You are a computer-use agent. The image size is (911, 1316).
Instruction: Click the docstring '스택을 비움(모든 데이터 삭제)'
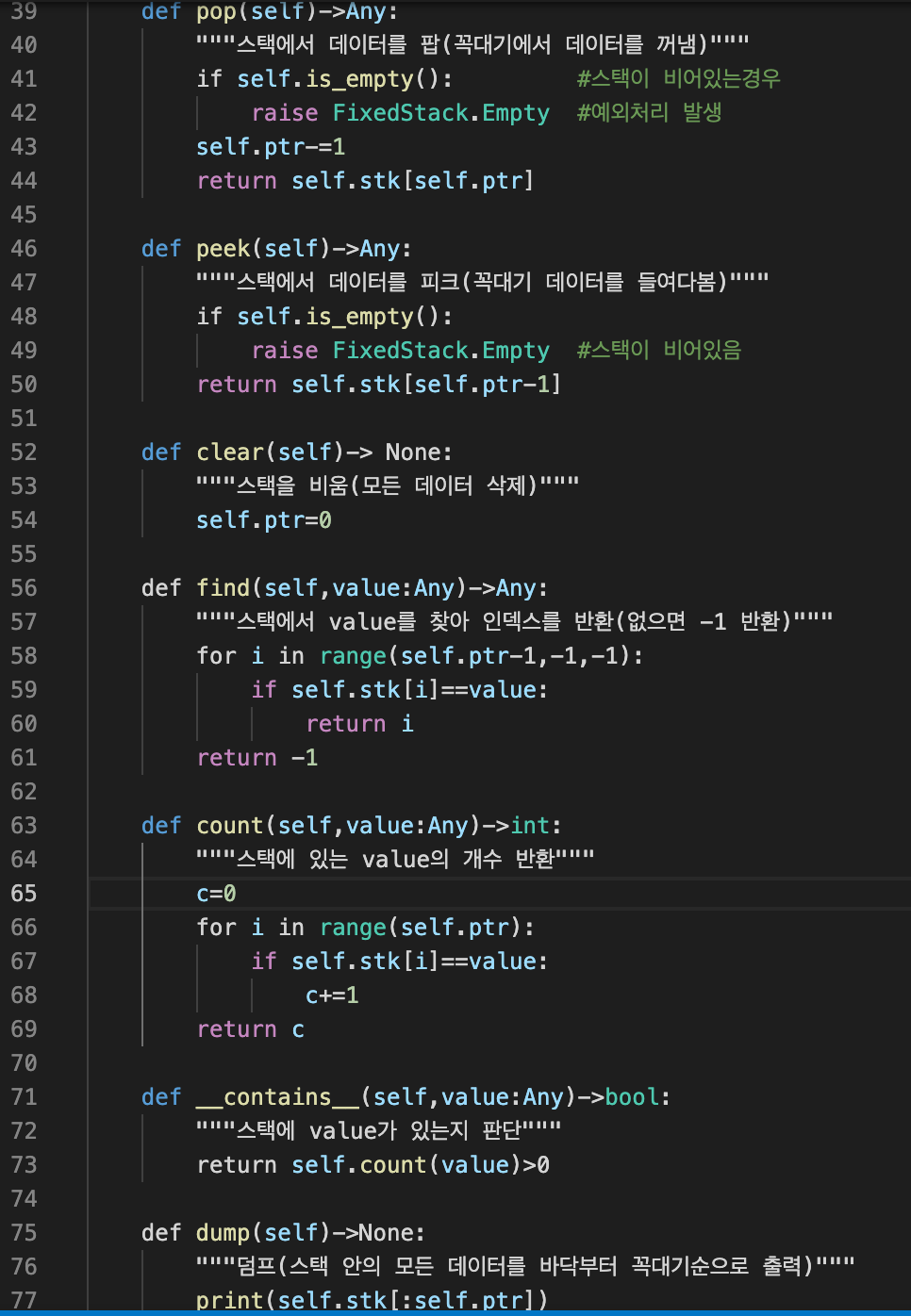pyautogui.click(x=388, y=486)
